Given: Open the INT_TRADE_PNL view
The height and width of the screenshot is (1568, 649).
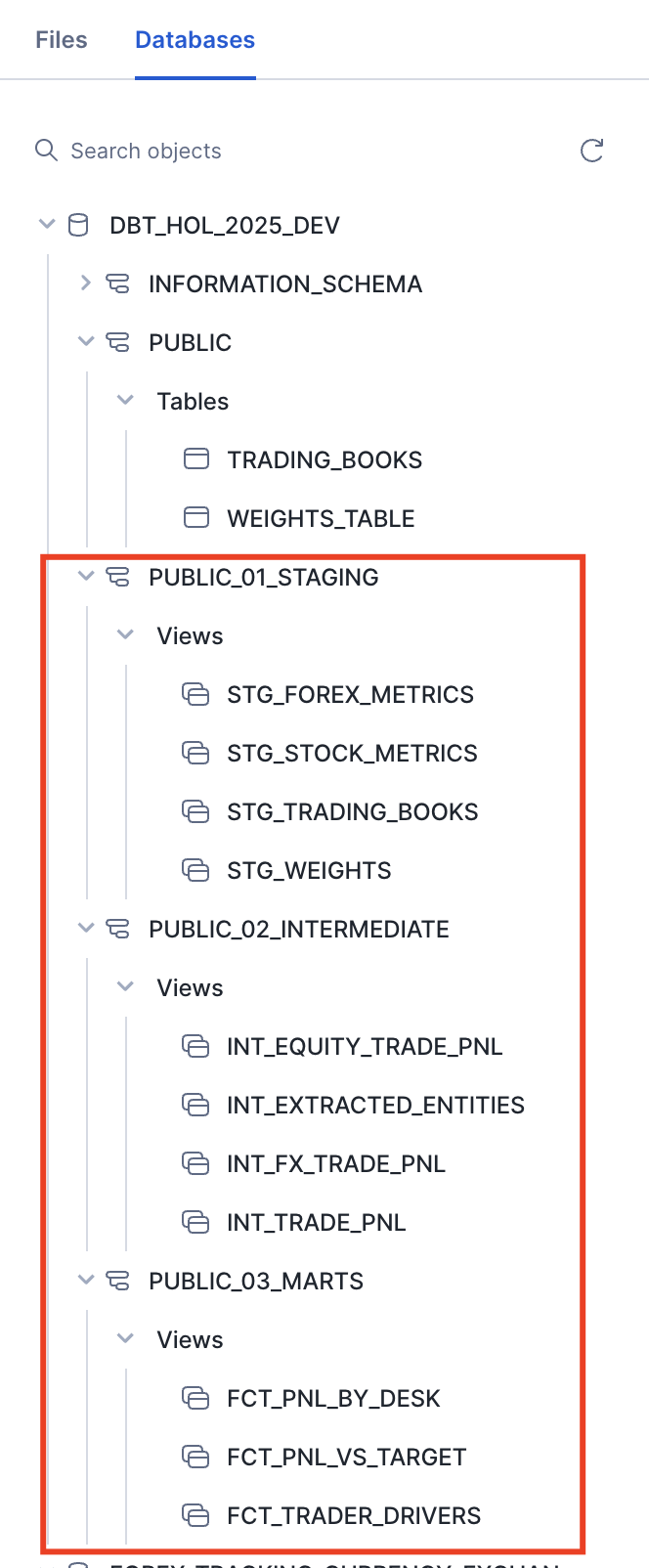Looking at the screenshot, I should [316, 1223].
